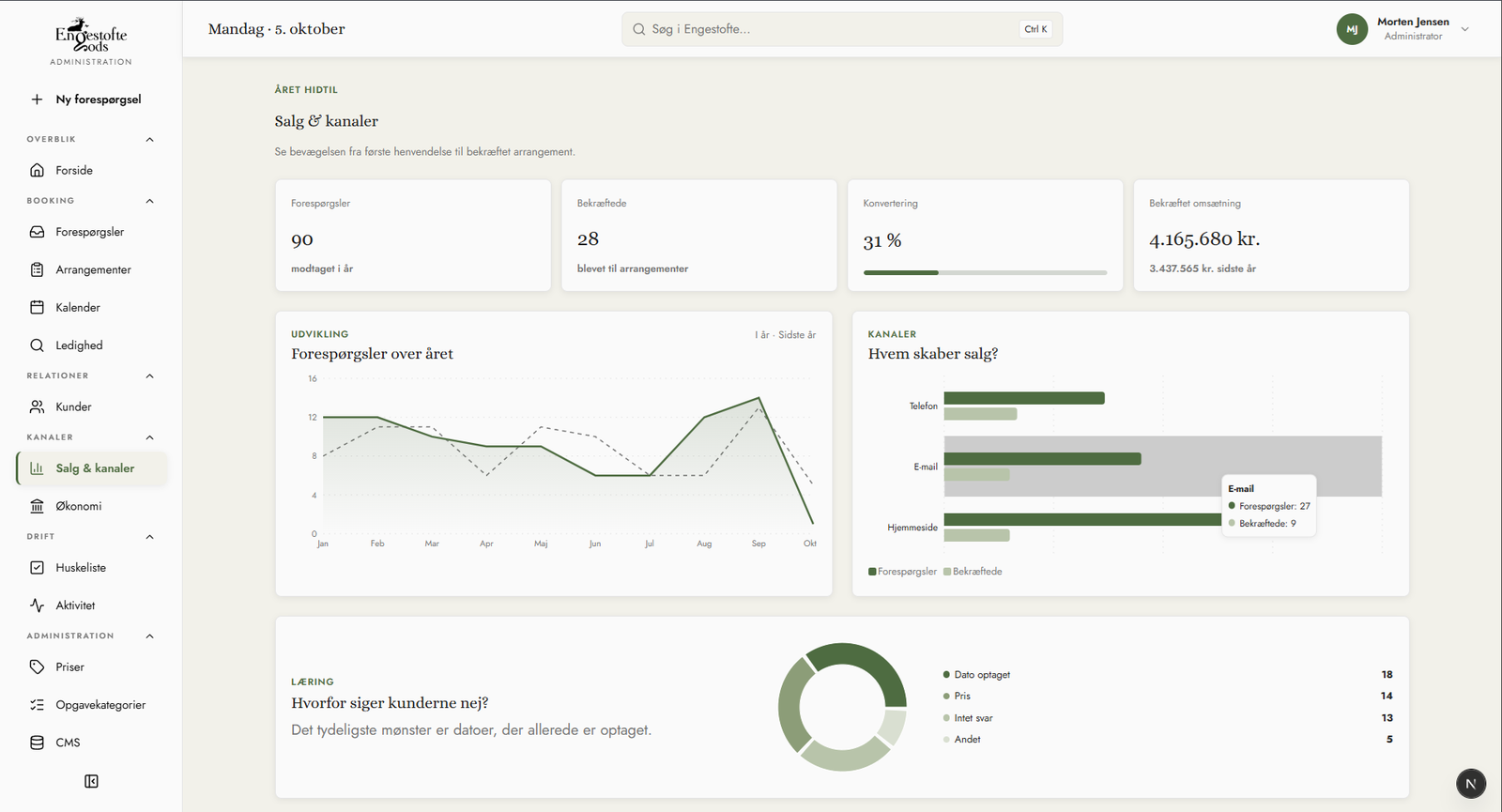Image resolution: width=1502 pixels, height=812 pixels.
Task: Click the Bekræftet omsætning amount
Action: point(1204,238)
